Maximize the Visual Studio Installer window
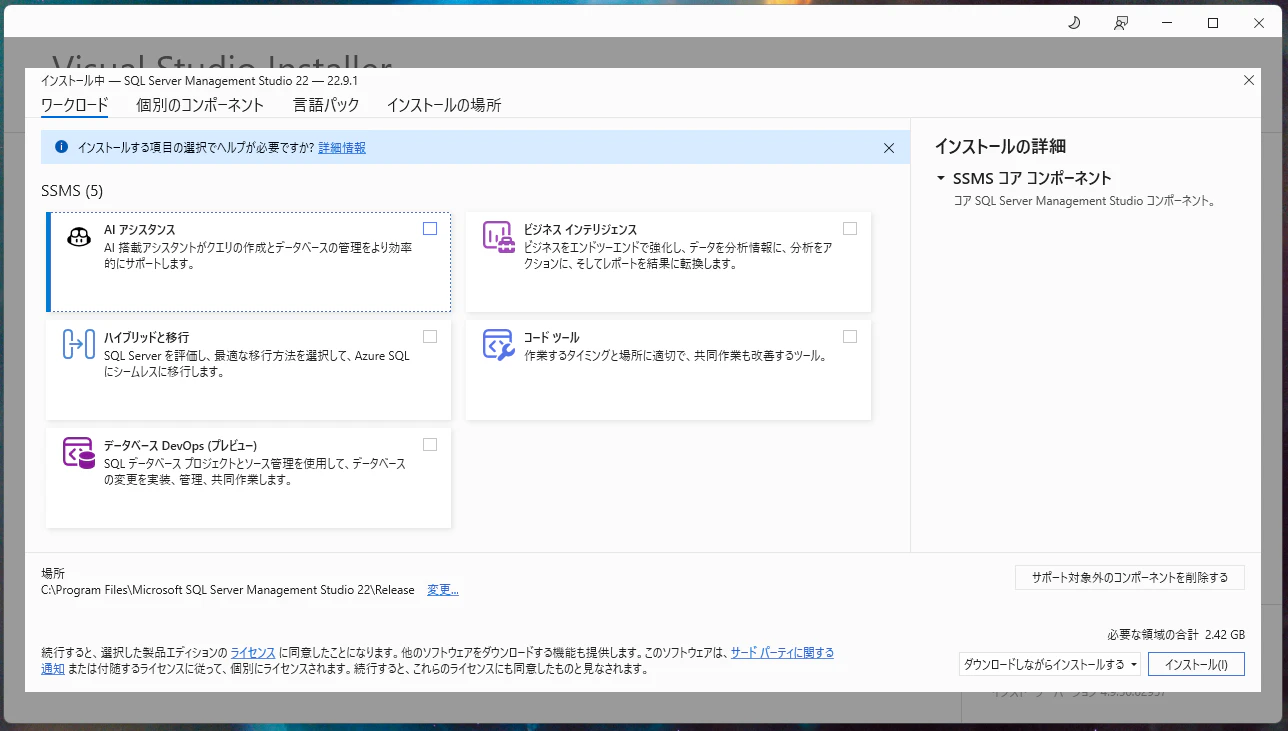The image size is (1288, 731). 1213,23
